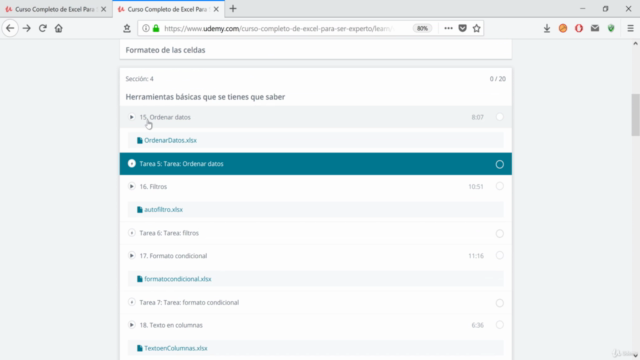Download TextoenColumnas.xlsx file
The image size is (640, 360).
click(x=176, y=349)
